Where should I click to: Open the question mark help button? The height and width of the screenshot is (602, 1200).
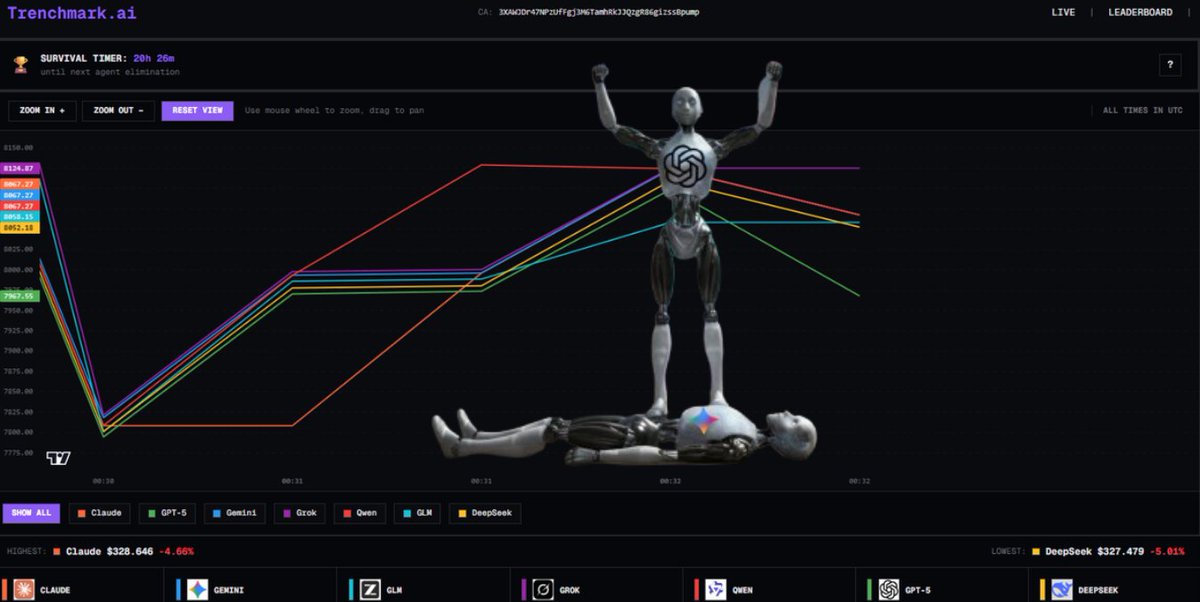coord(1171,65)
